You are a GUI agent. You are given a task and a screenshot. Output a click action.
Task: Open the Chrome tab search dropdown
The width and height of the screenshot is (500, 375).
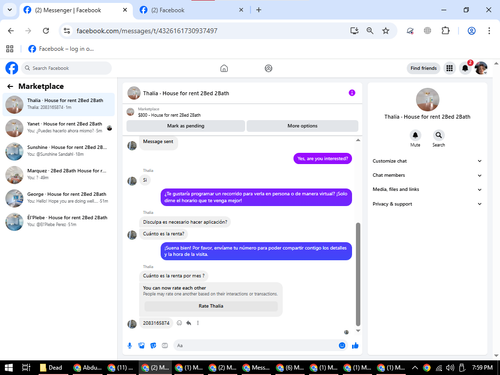tap(10, 10)
